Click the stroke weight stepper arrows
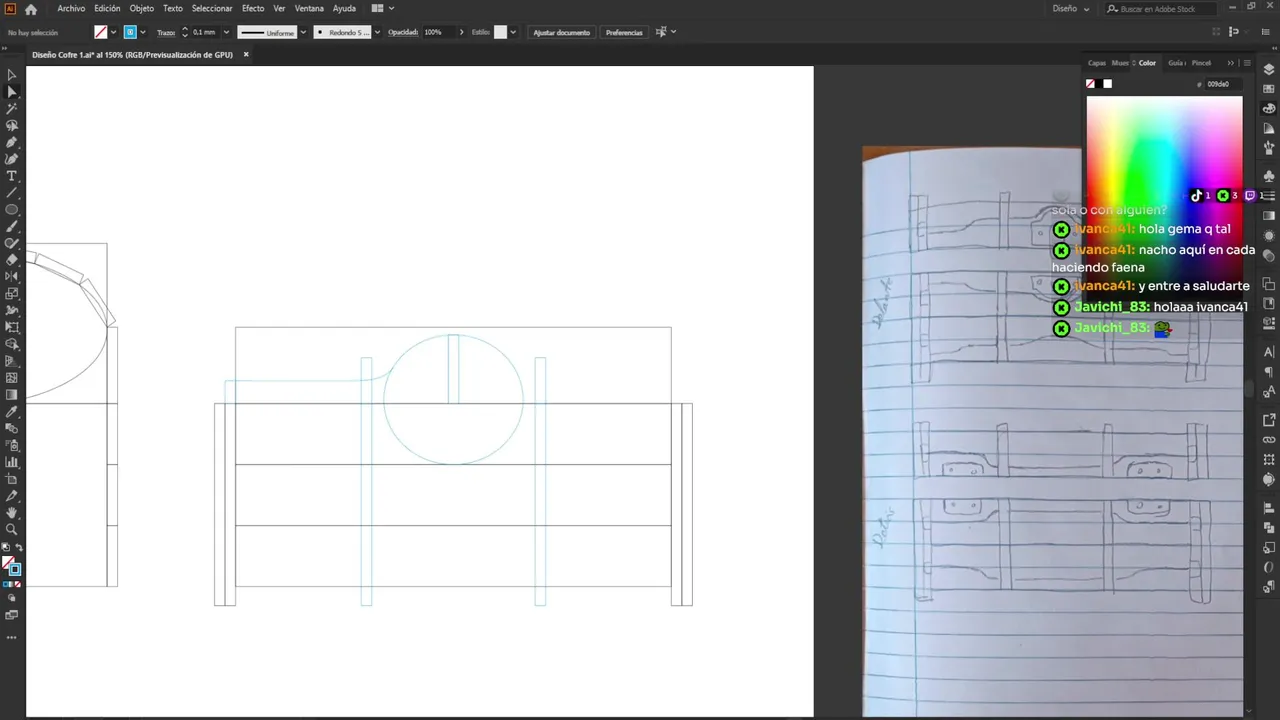Screen dimensions: 1280x720 tap(185, 32)
